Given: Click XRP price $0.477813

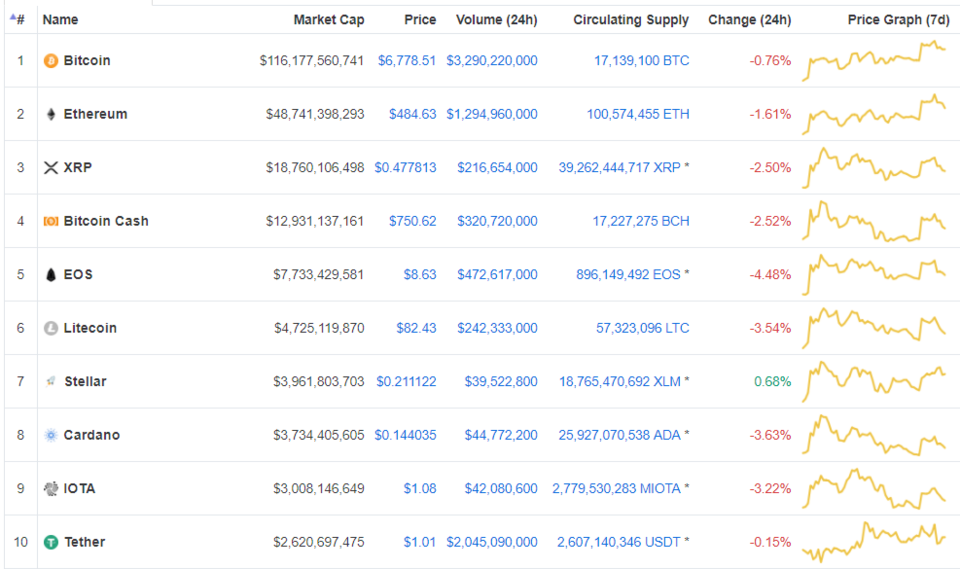Looking at the screenshot, I should [x=405, y=168].
